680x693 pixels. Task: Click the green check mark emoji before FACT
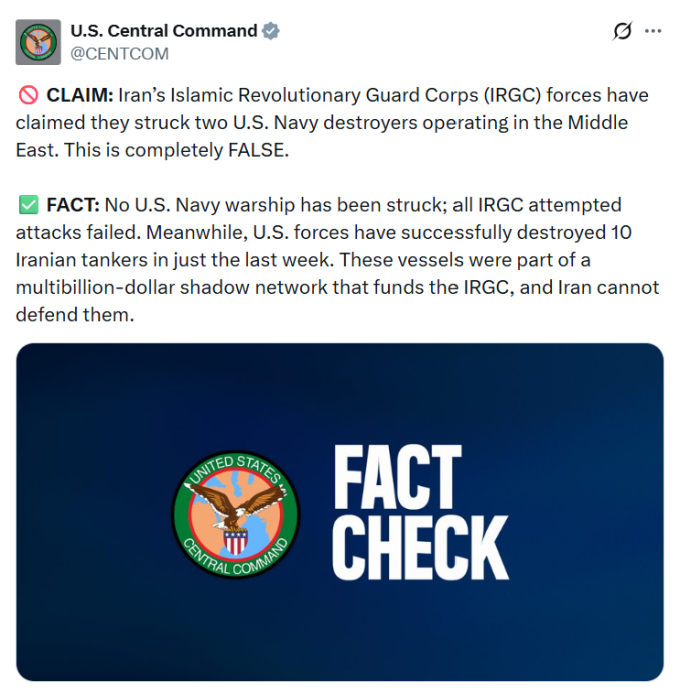[28, 205]
